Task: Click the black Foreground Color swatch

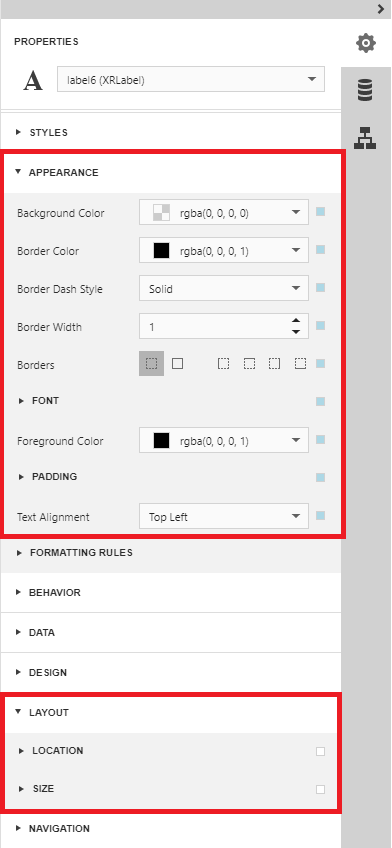Action: click(162, 440)
